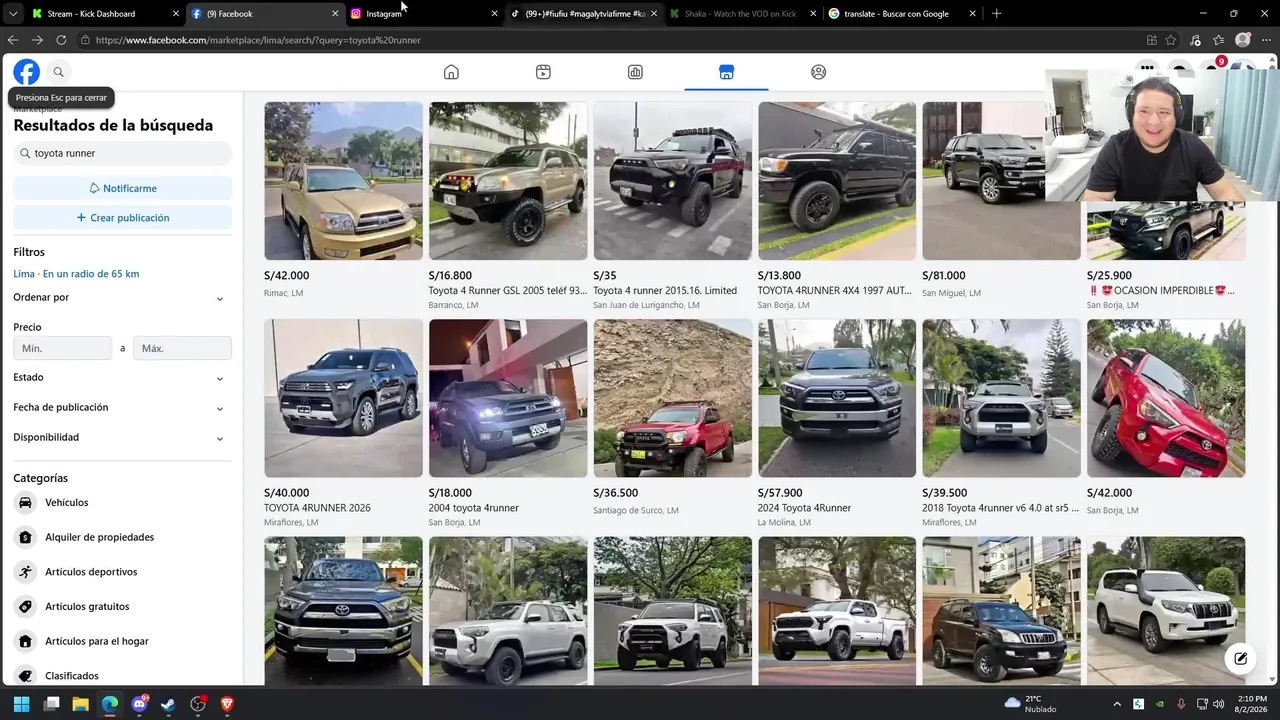
Task: Expand the Estado filter
Action: pyautogui.click(x=121, y=377)
